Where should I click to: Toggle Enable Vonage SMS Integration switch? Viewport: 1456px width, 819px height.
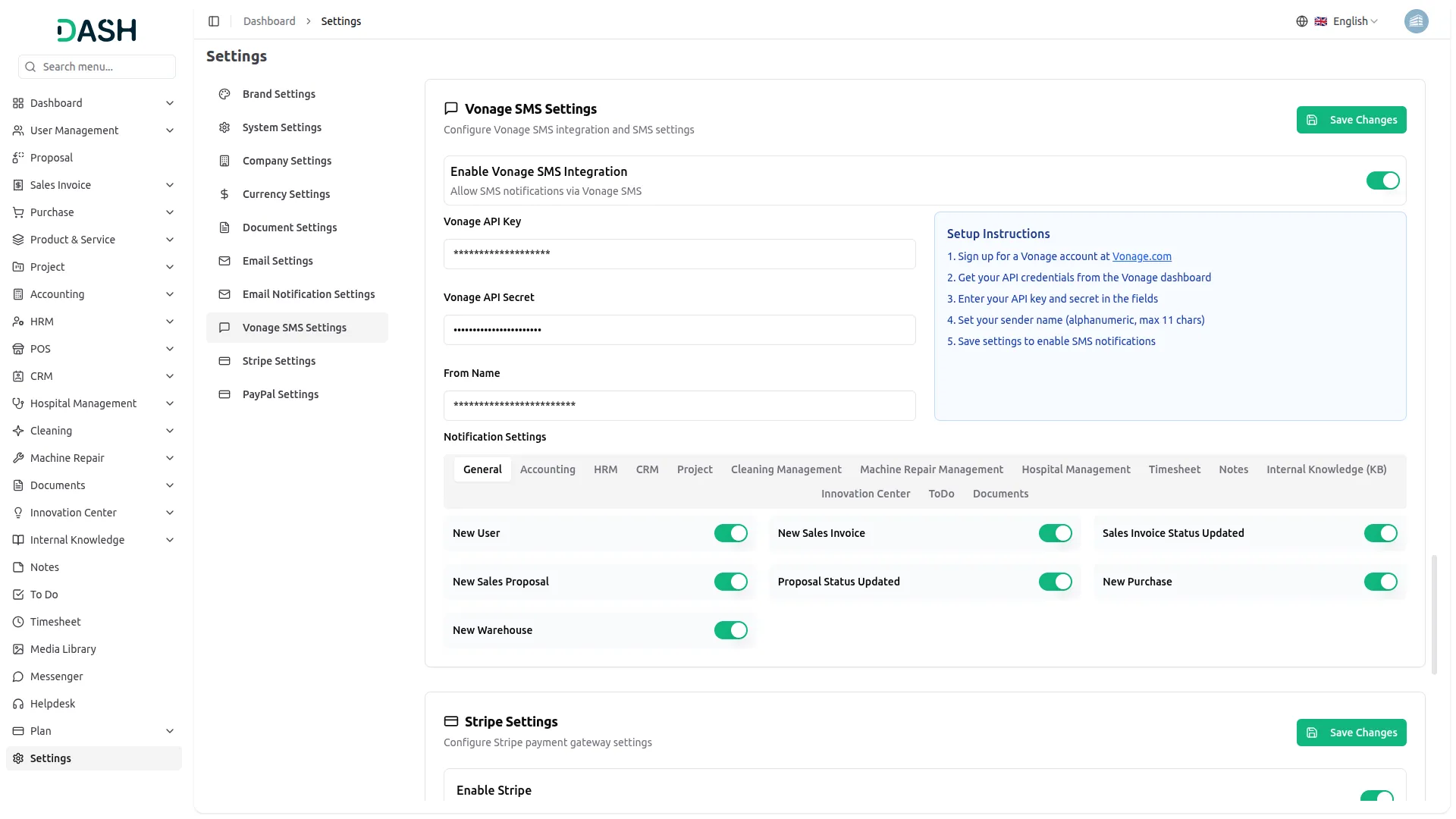[x=1382, y=180]
